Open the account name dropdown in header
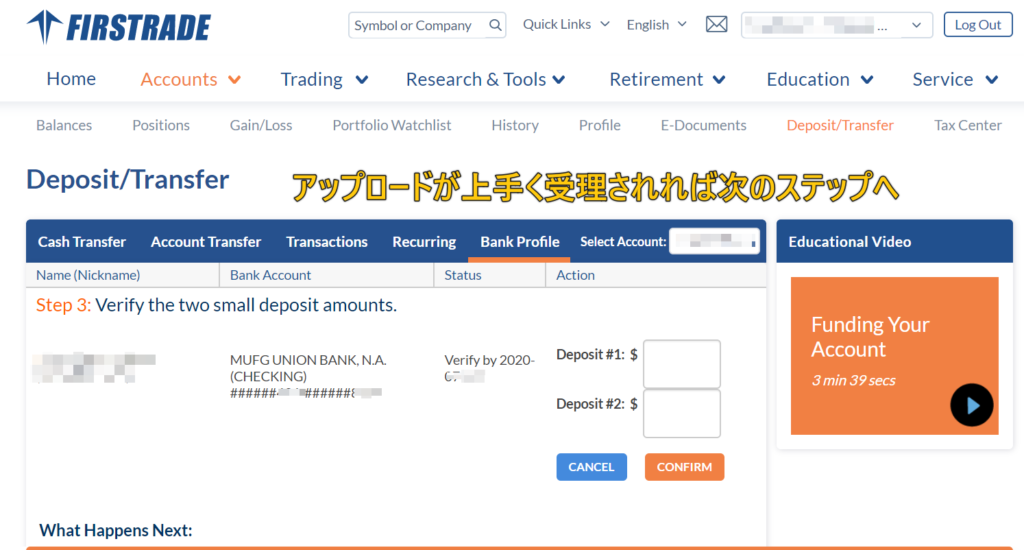The width and height of the screenshot is (1024, 550). coord(837,25)
